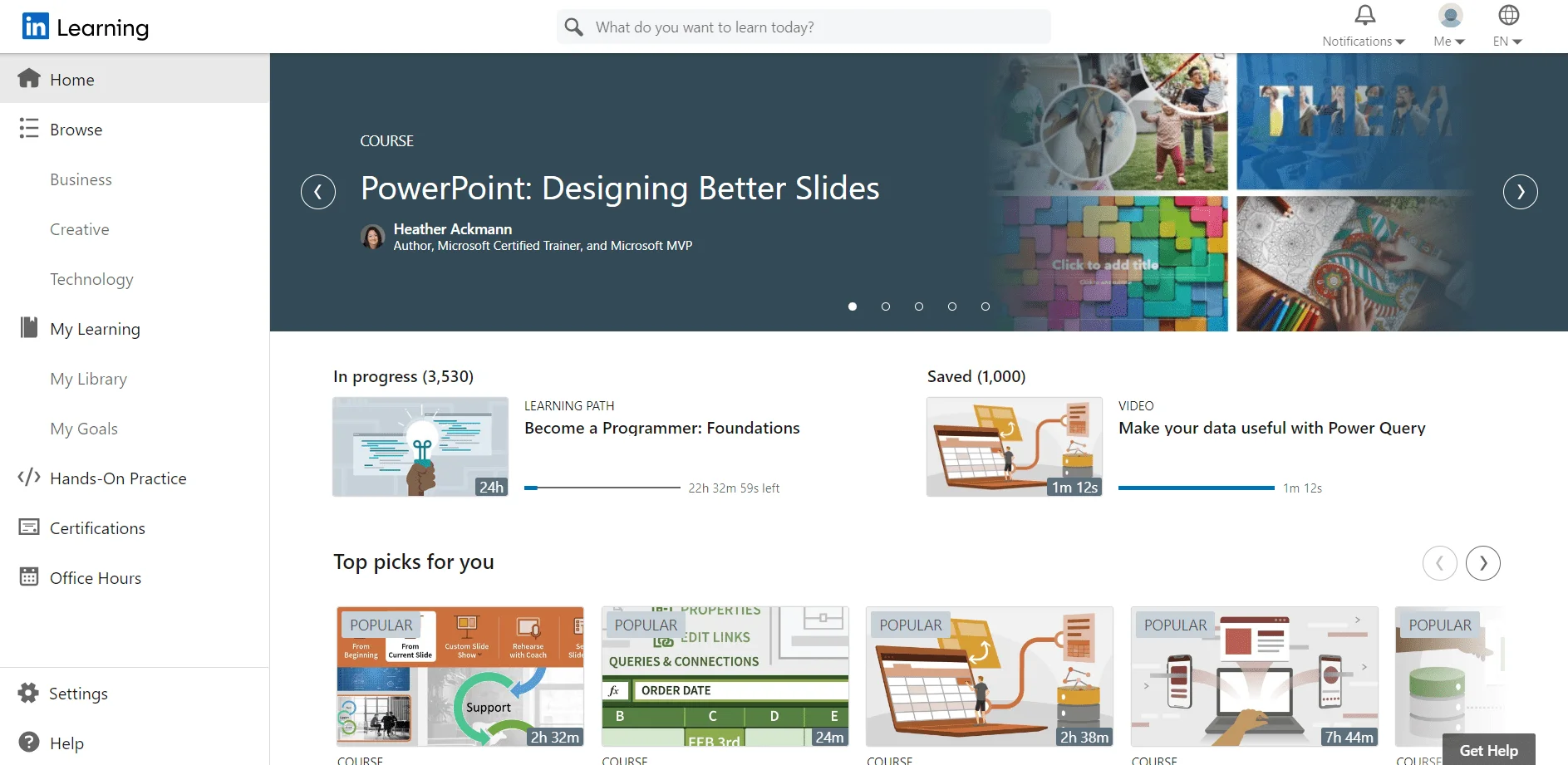Select the fourth carousel dot

952,306
